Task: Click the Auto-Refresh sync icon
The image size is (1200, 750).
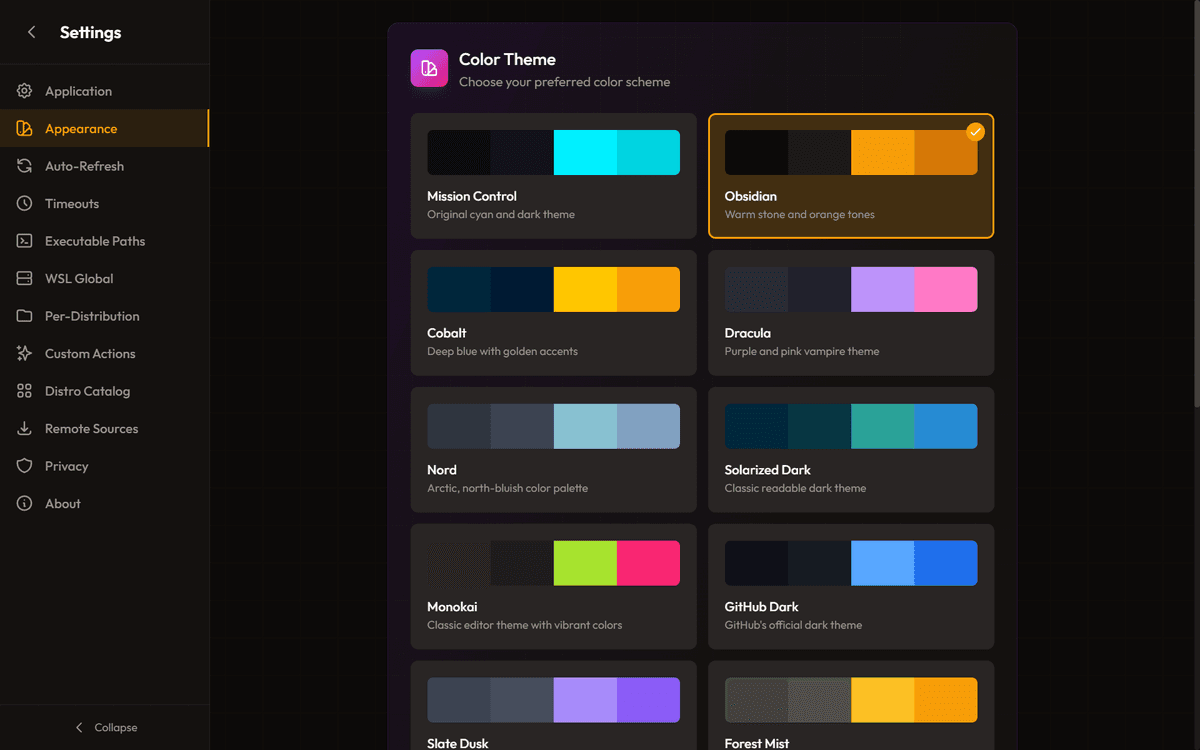Action: coord(25,166)
